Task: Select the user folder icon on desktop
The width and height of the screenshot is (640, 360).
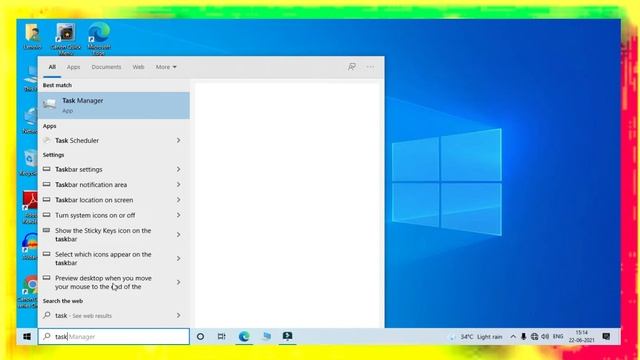Action: (33, 36)
